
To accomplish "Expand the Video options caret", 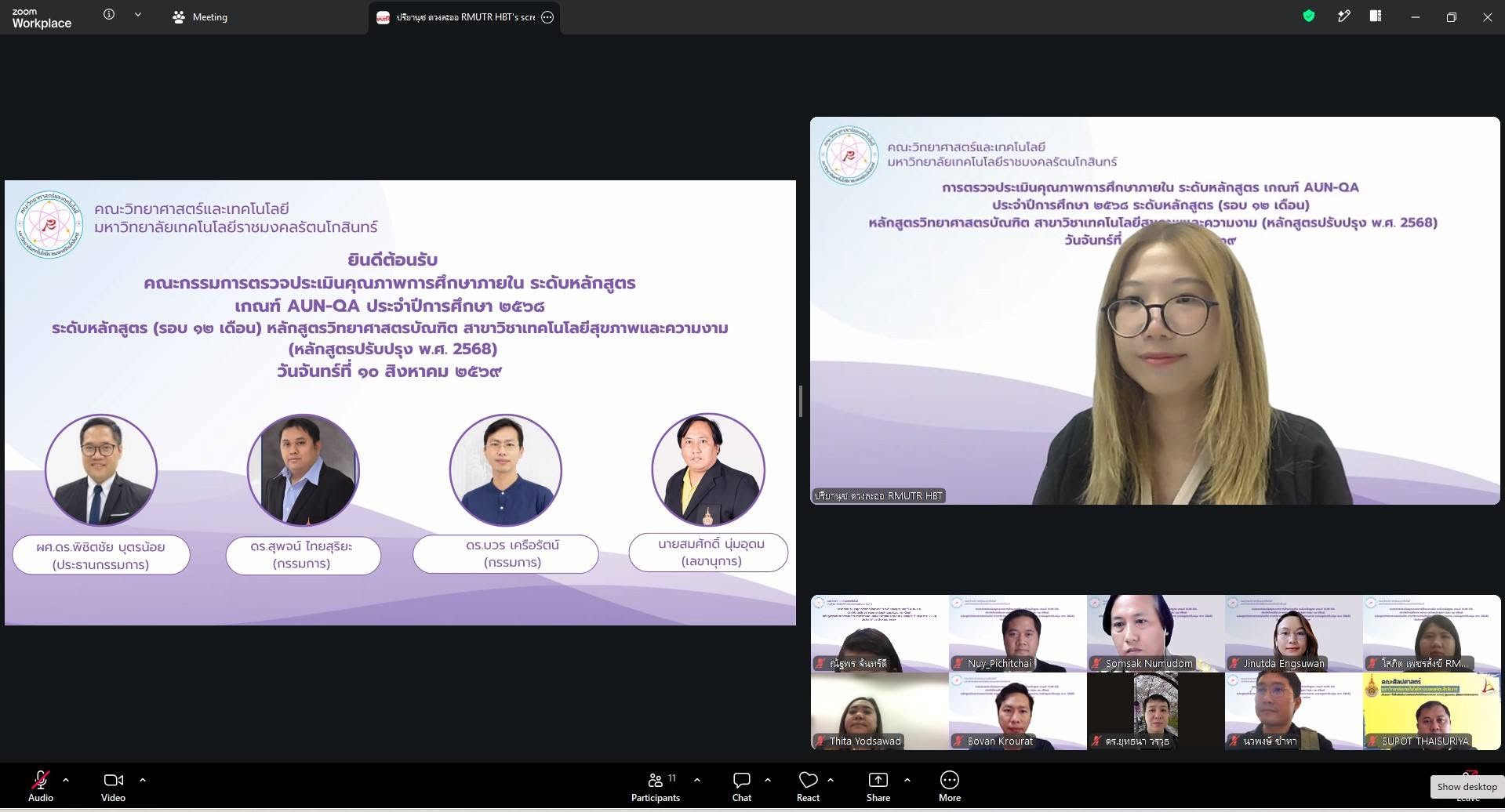I will tap(143, 780).
